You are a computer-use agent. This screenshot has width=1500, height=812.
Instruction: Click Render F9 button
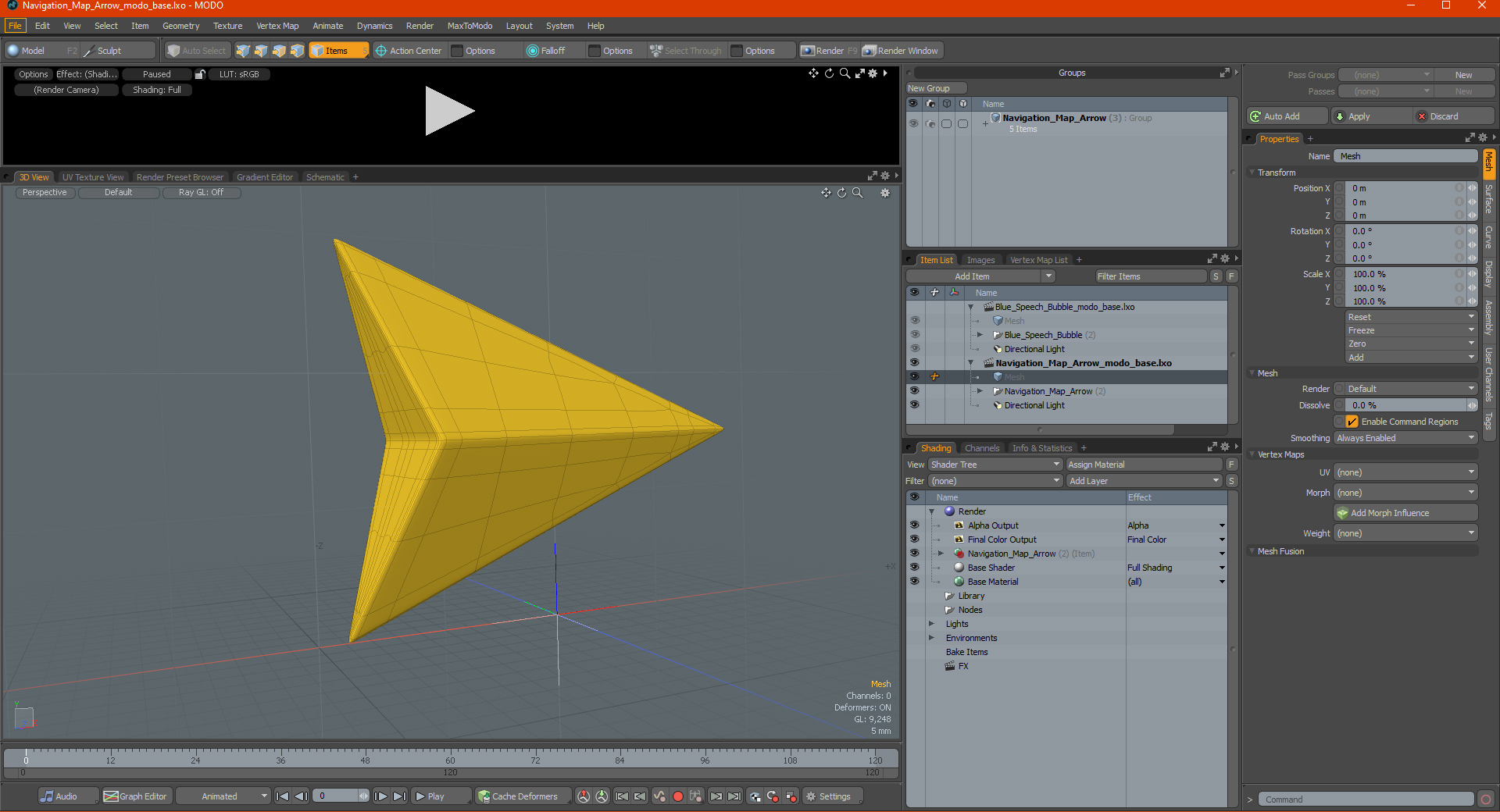click(829, 51)
